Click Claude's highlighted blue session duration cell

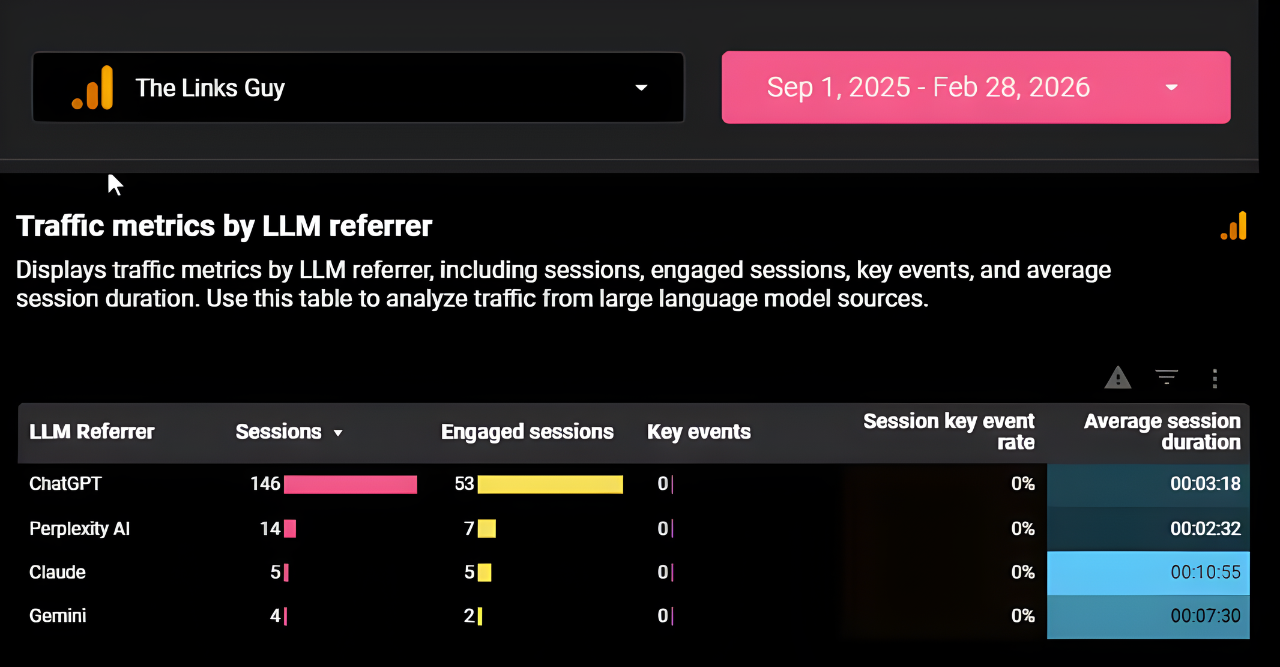click(1148, 572)
